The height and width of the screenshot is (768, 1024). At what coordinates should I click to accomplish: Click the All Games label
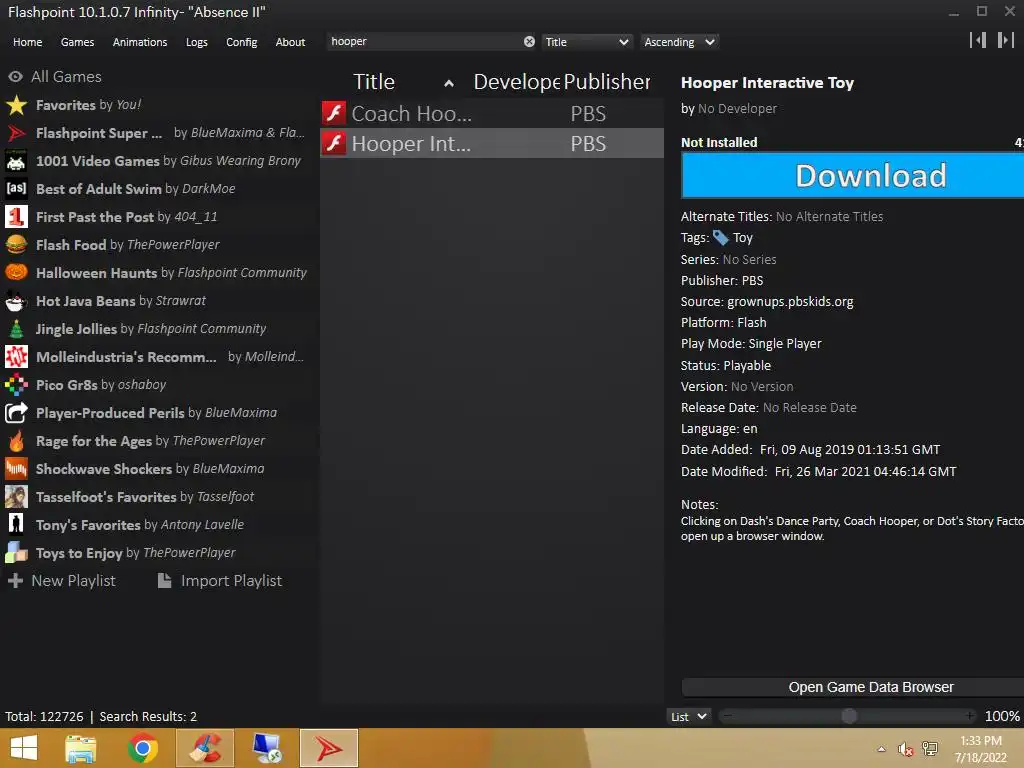(67, 76)
